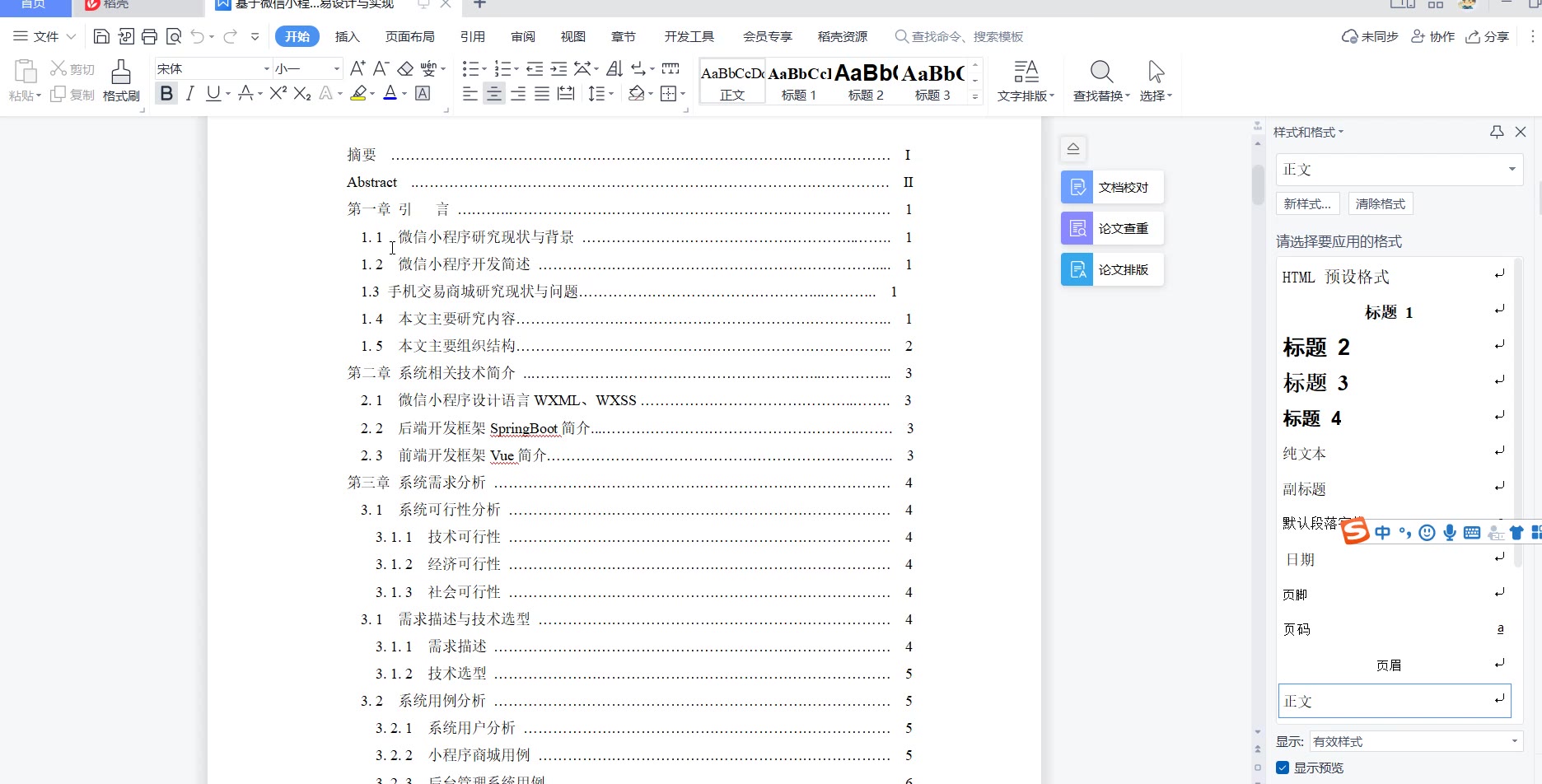Click the save document icon
The height and width of the screenshot is (784, 1542).
101,36
